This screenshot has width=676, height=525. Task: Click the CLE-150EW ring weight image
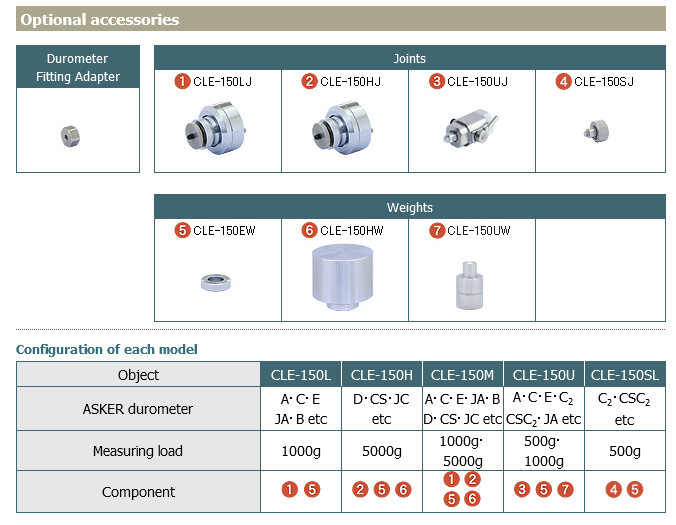click(x=216, y=283)
